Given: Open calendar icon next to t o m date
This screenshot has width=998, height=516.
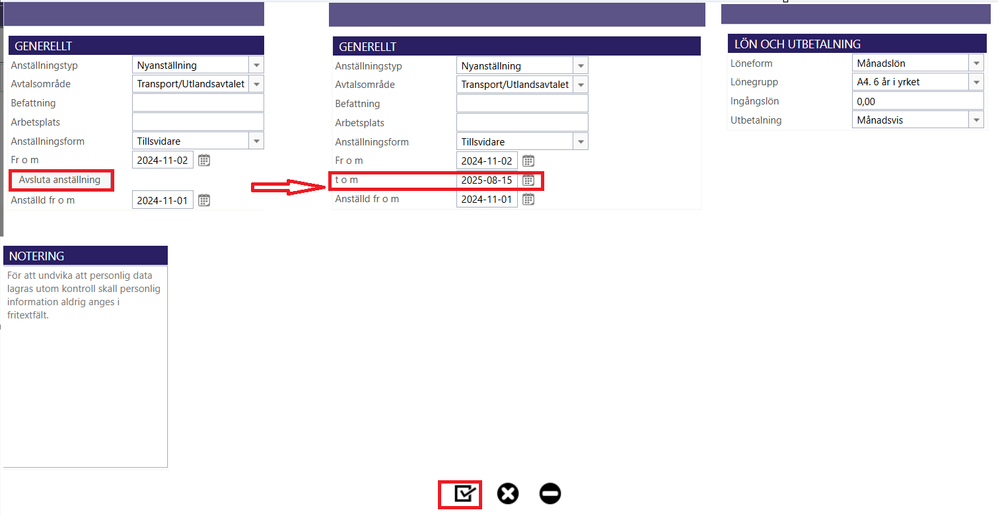Looking at the screenshot, I should point(528,180).
